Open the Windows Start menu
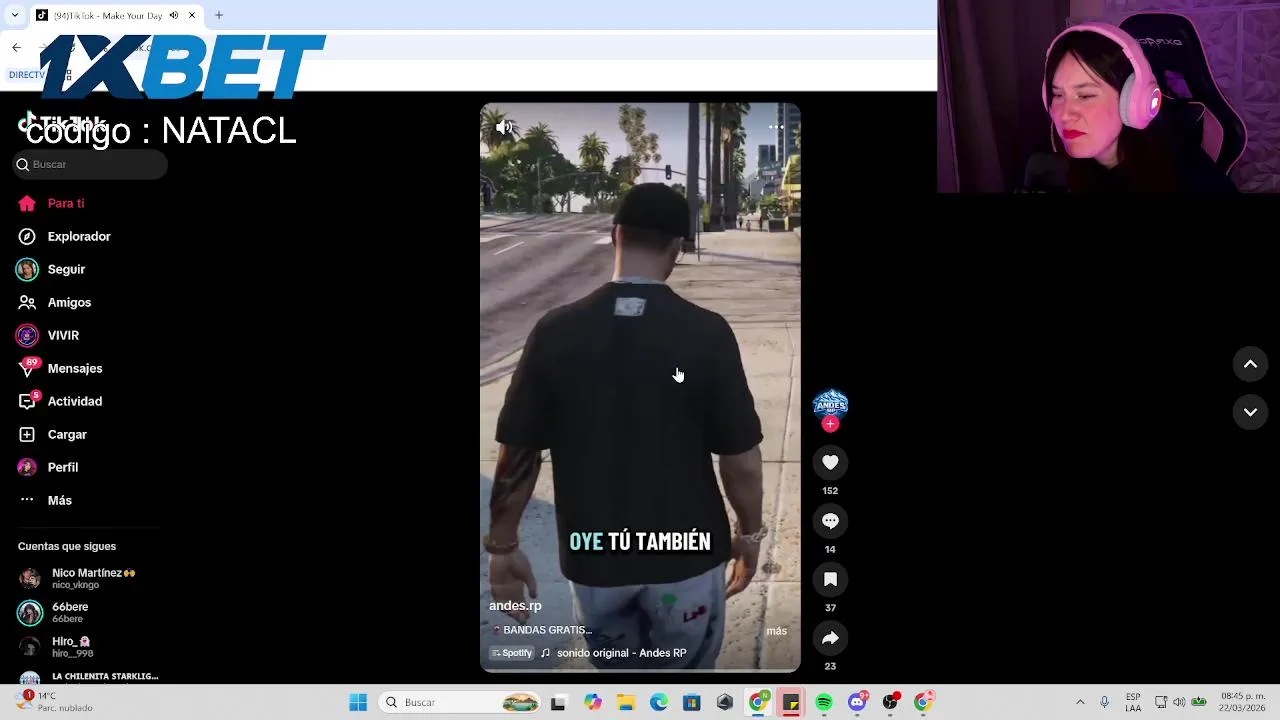 point(358,702)
